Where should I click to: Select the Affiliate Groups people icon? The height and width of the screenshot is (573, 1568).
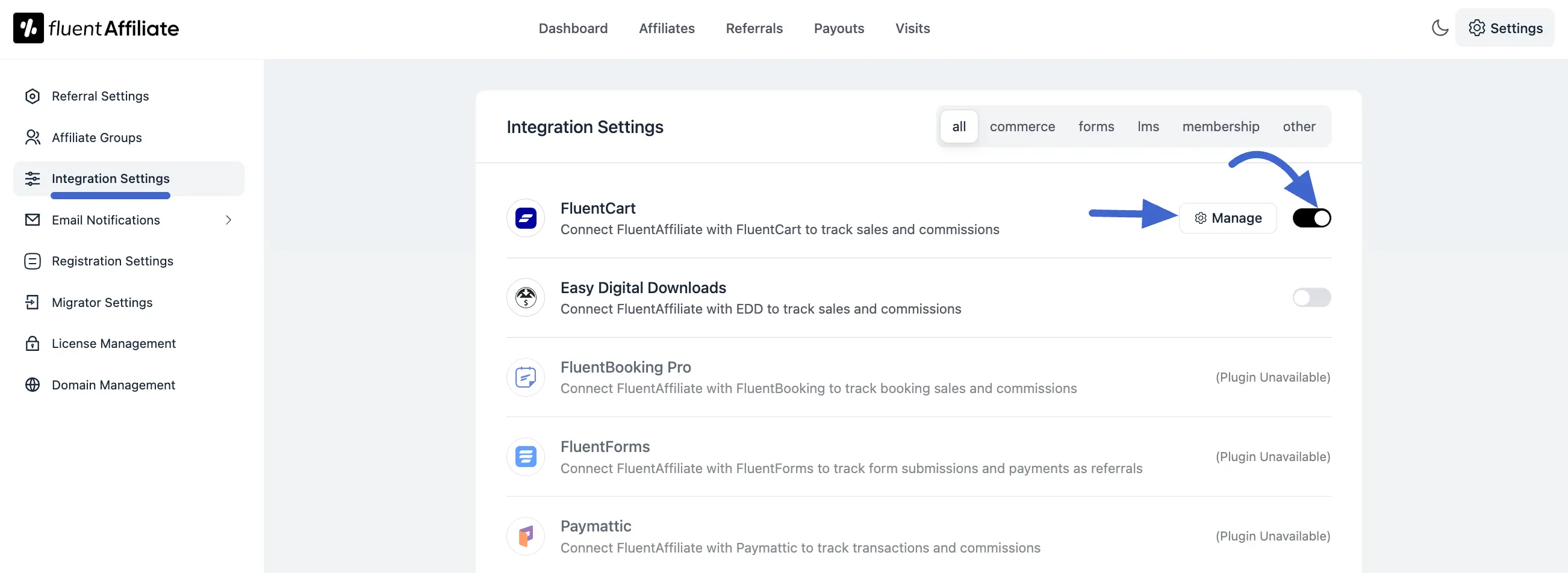(33, 137)
